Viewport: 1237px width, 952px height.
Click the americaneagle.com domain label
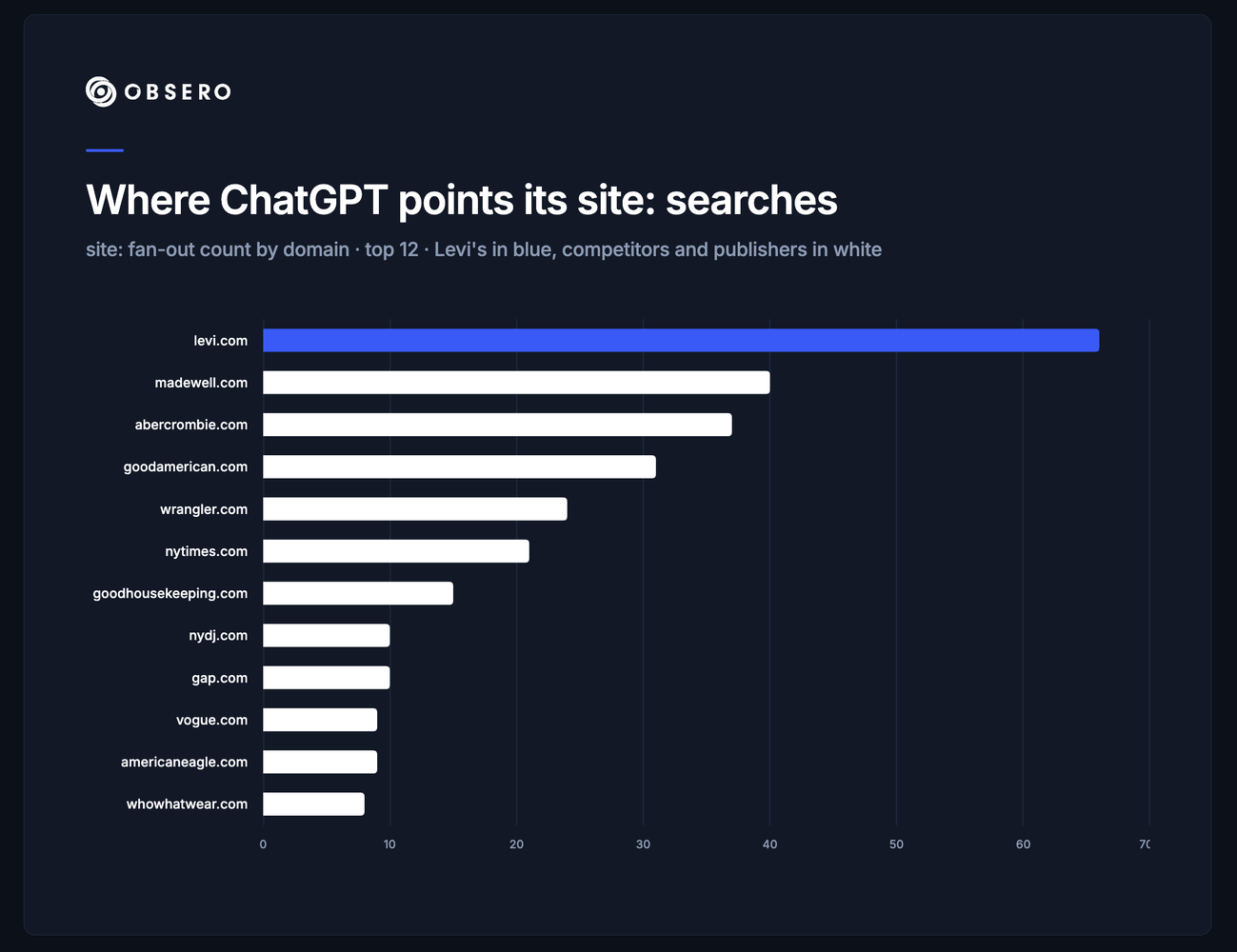(185, 762)
